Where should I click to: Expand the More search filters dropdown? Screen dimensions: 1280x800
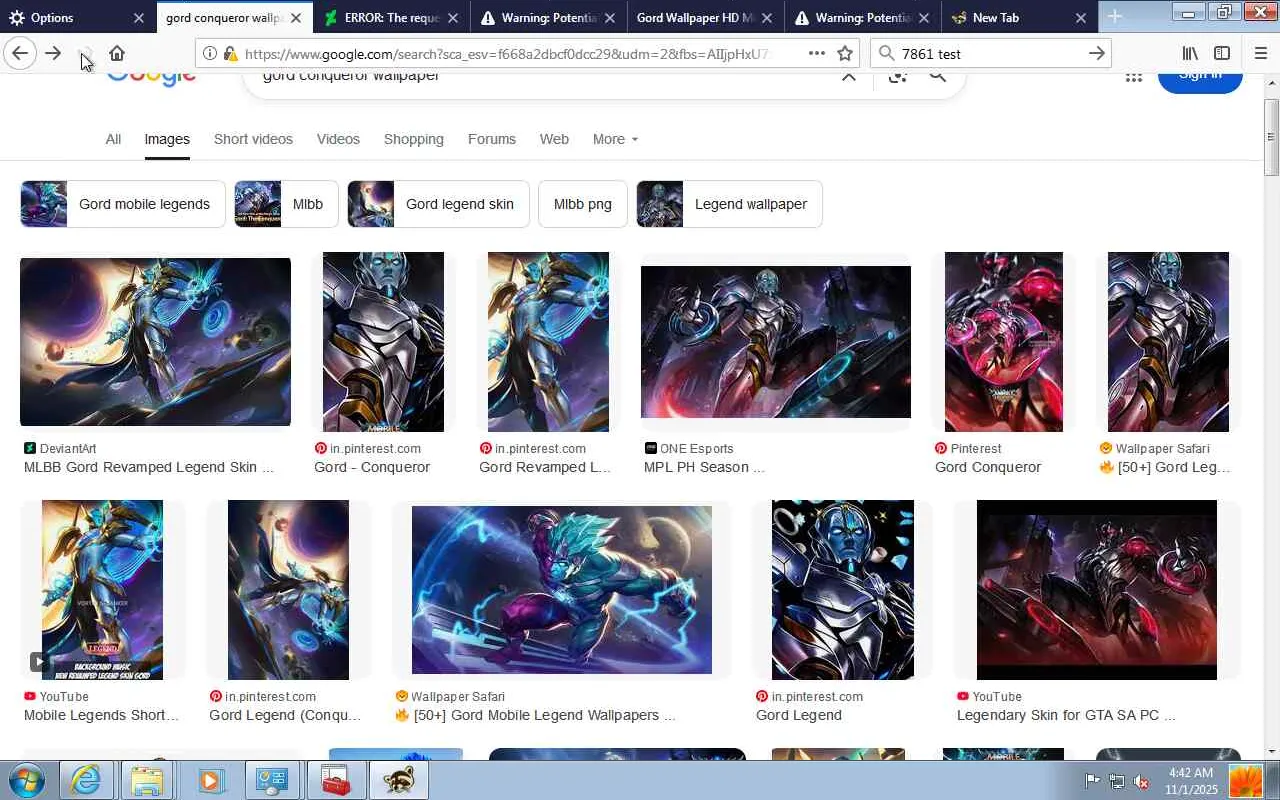615,139
